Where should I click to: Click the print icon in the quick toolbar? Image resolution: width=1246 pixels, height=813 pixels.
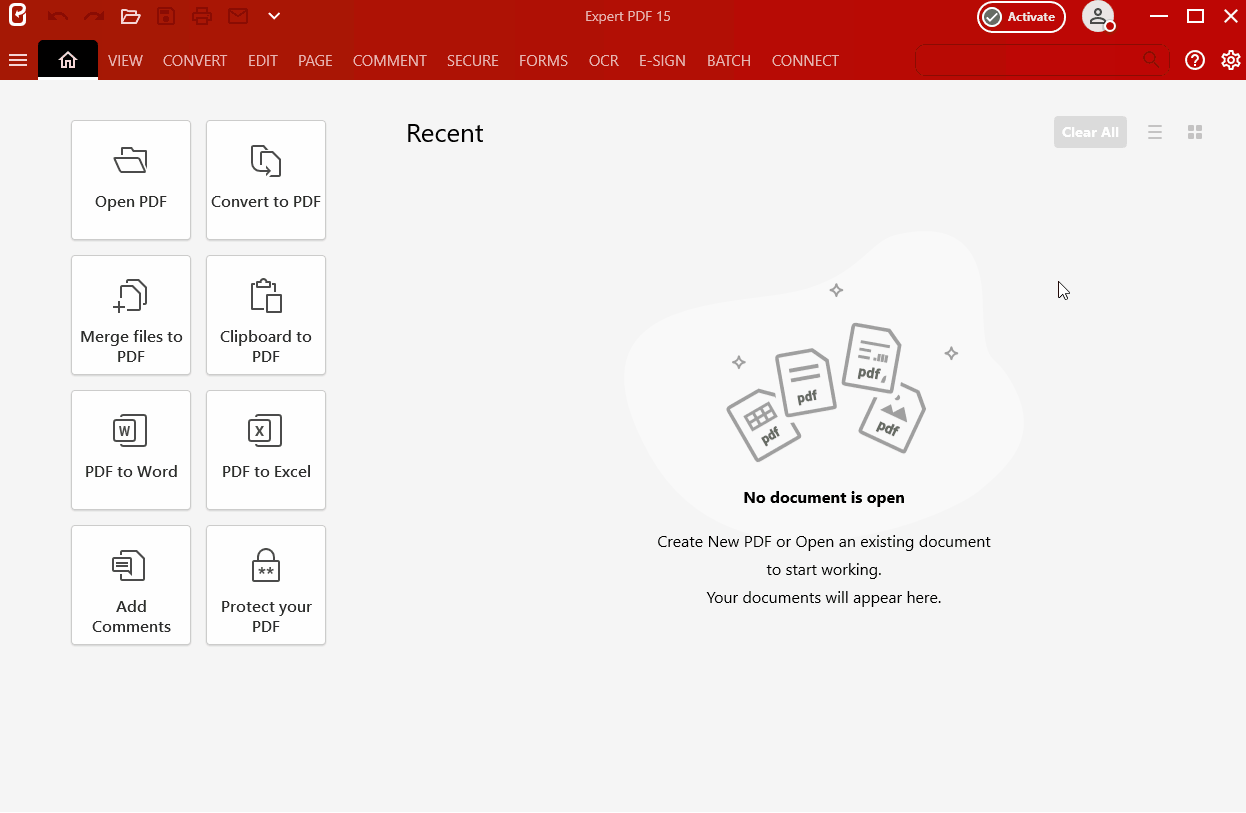[202, 16]
